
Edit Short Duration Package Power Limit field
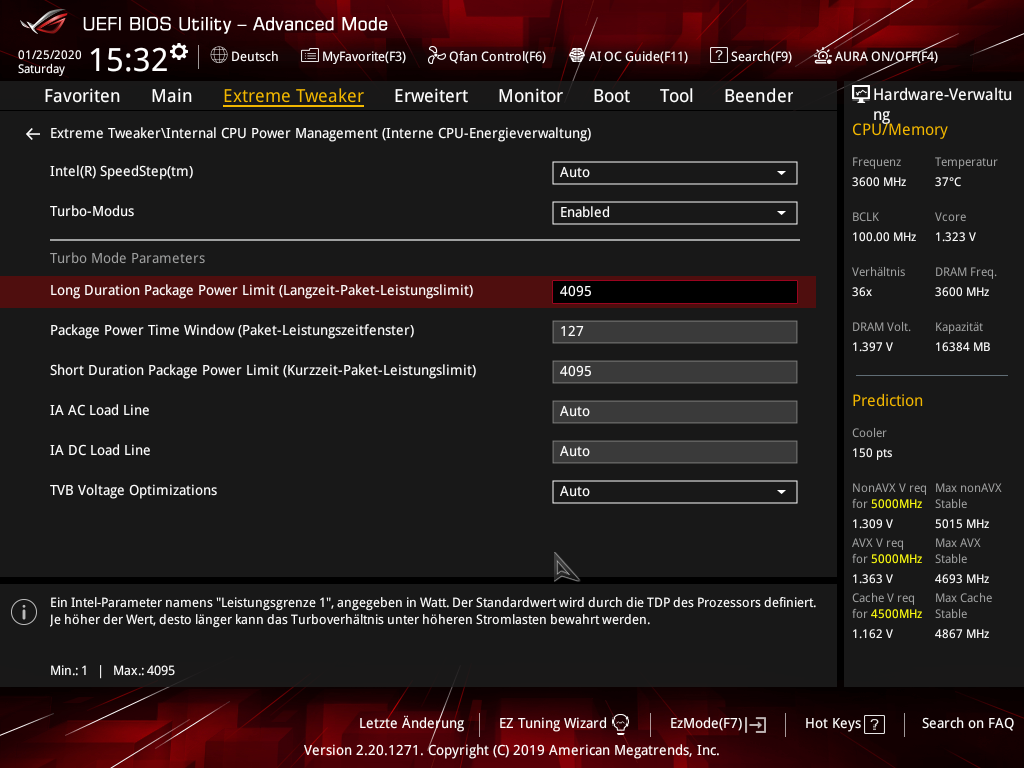point(675,372)
